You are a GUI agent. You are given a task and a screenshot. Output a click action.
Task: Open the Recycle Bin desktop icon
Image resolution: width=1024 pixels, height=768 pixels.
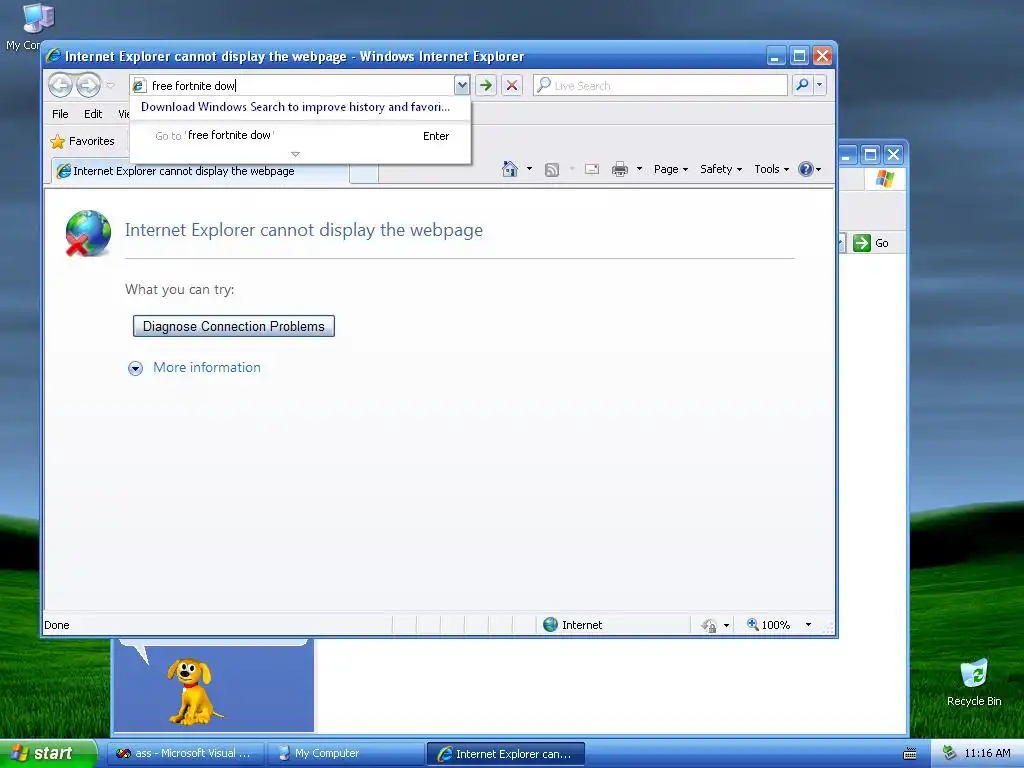[x=974, y=682]
